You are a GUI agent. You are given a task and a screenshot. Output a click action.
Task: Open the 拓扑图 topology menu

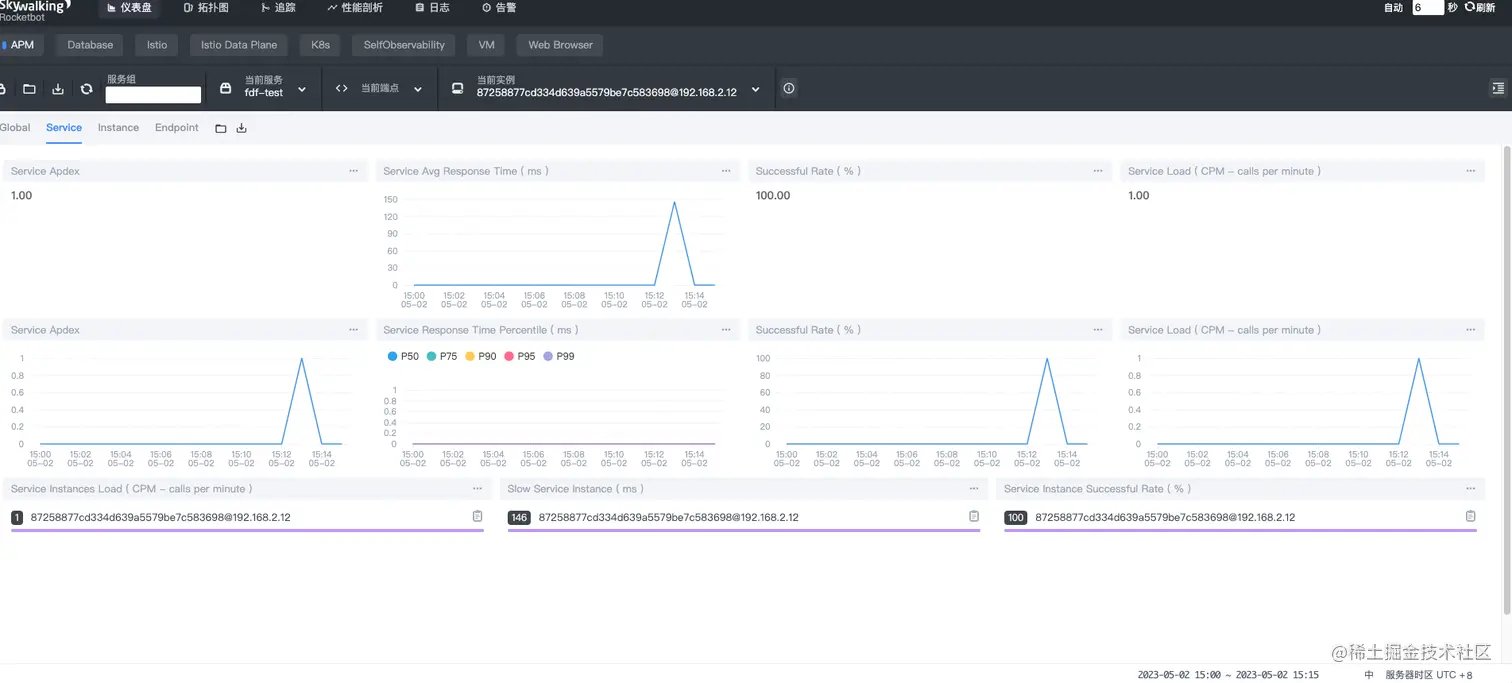click(206, 7)
